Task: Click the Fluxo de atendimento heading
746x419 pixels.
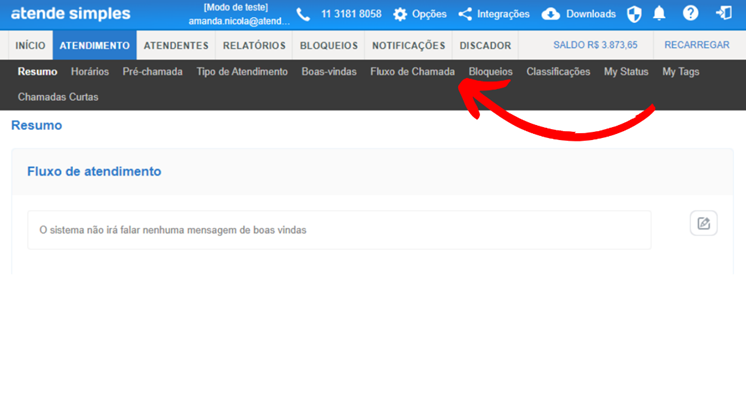Action: coord(94,171)
